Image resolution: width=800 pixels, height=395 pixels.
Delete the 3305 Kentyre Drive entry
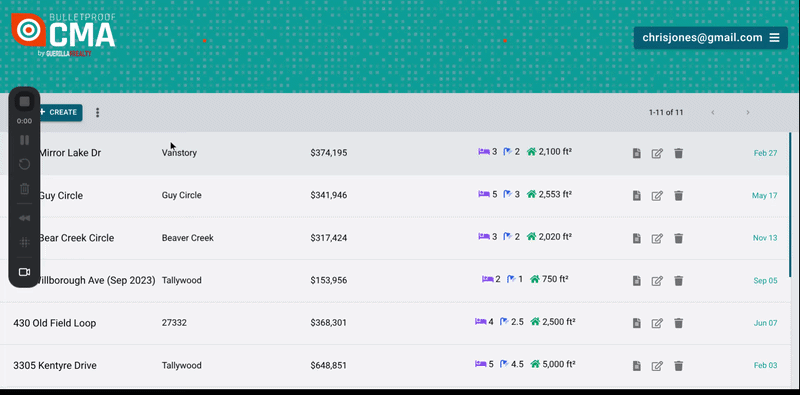[678, 365]
